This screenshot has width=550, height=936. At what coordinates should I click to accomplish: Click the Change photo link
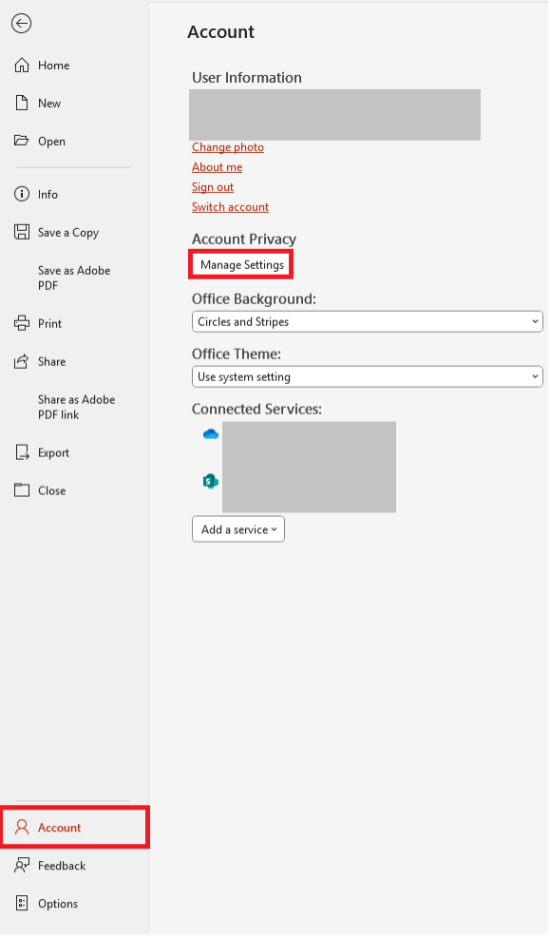tap(228, 147)
